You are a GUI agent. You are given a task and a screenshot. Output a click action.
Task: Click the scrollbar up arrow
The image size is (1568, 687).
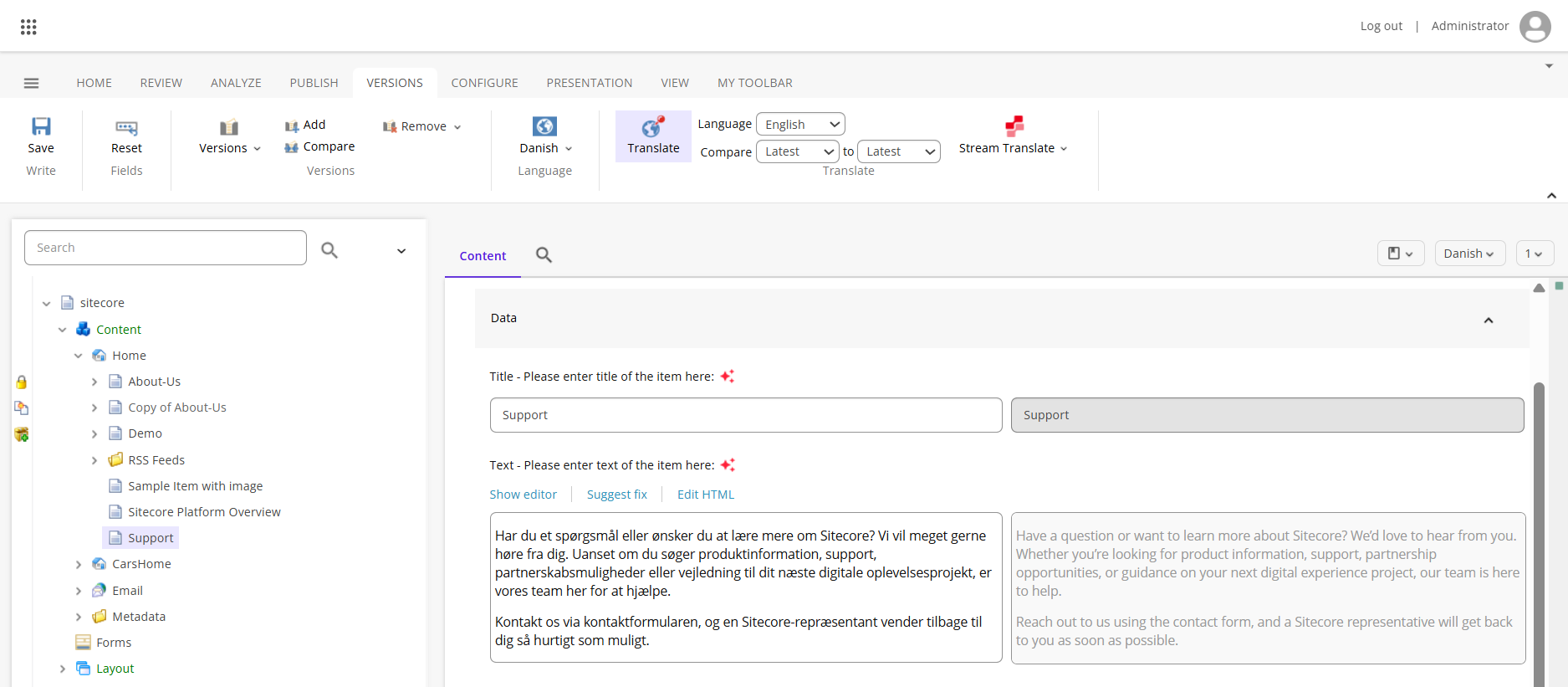click(x=1539, y=288)
